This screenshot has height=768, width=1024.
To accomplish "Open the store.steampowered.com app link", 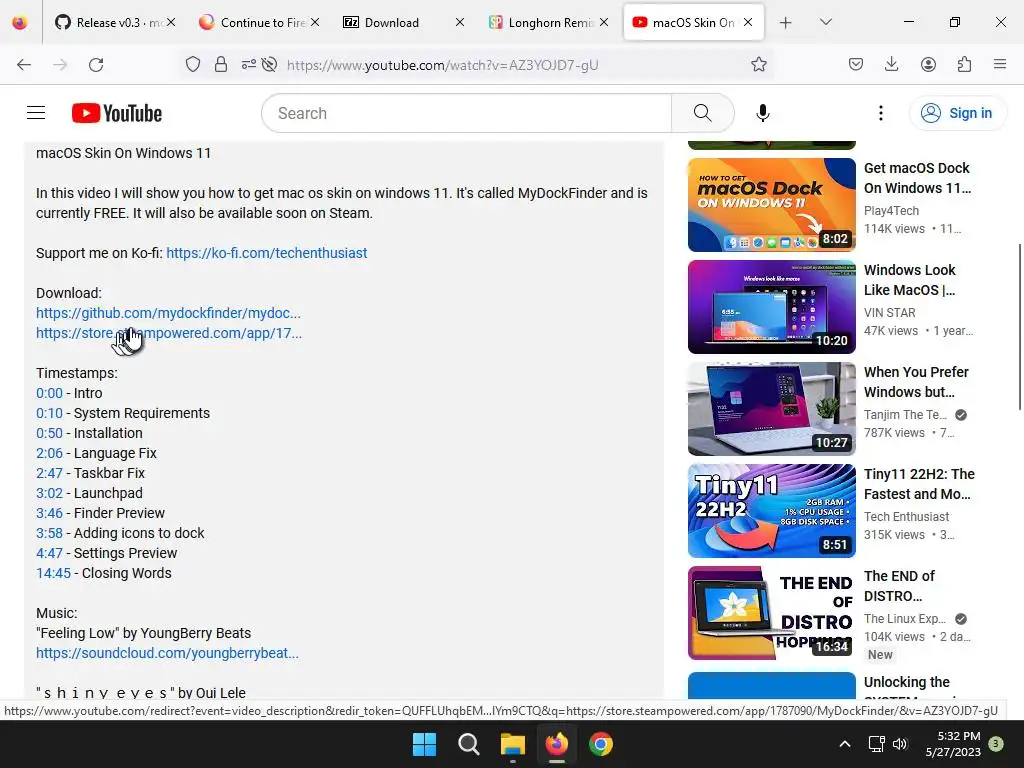I will tap(169, 333).
